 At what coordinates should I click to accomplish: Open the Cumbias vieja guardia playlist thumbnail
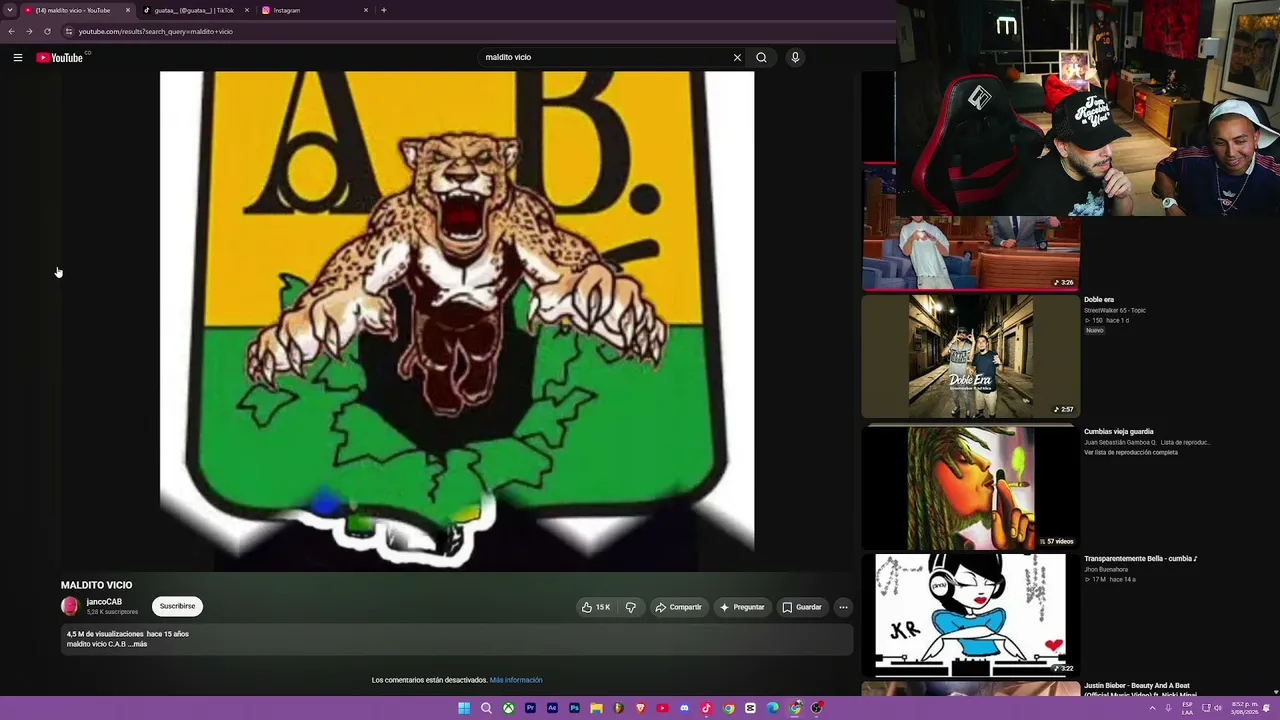click(x=971, y=488)
